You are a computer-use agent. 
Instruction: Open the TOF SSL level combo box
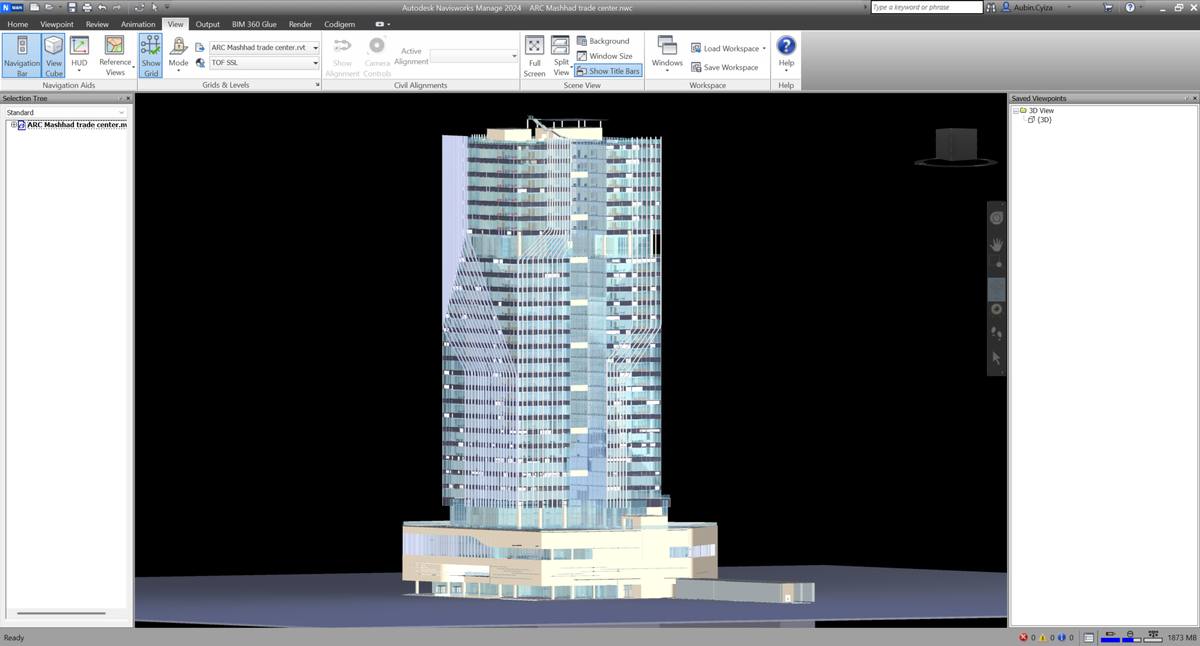pyautogui.click(x=264, y=62)
